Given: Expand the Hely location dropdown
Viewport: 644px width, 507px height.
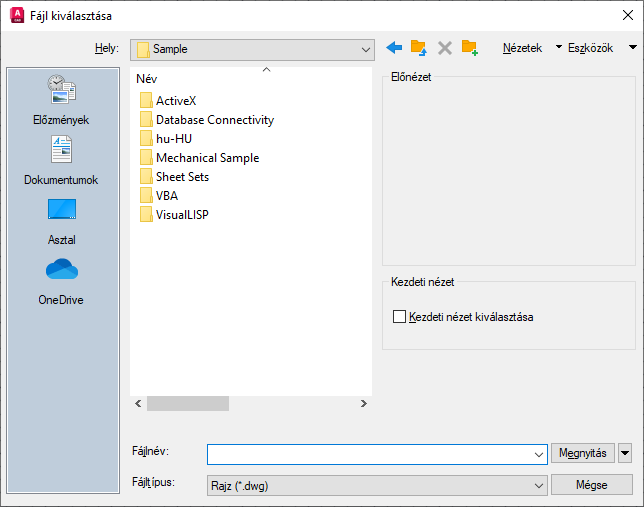Looking at the screenshot, I should (x=365, y=50).
